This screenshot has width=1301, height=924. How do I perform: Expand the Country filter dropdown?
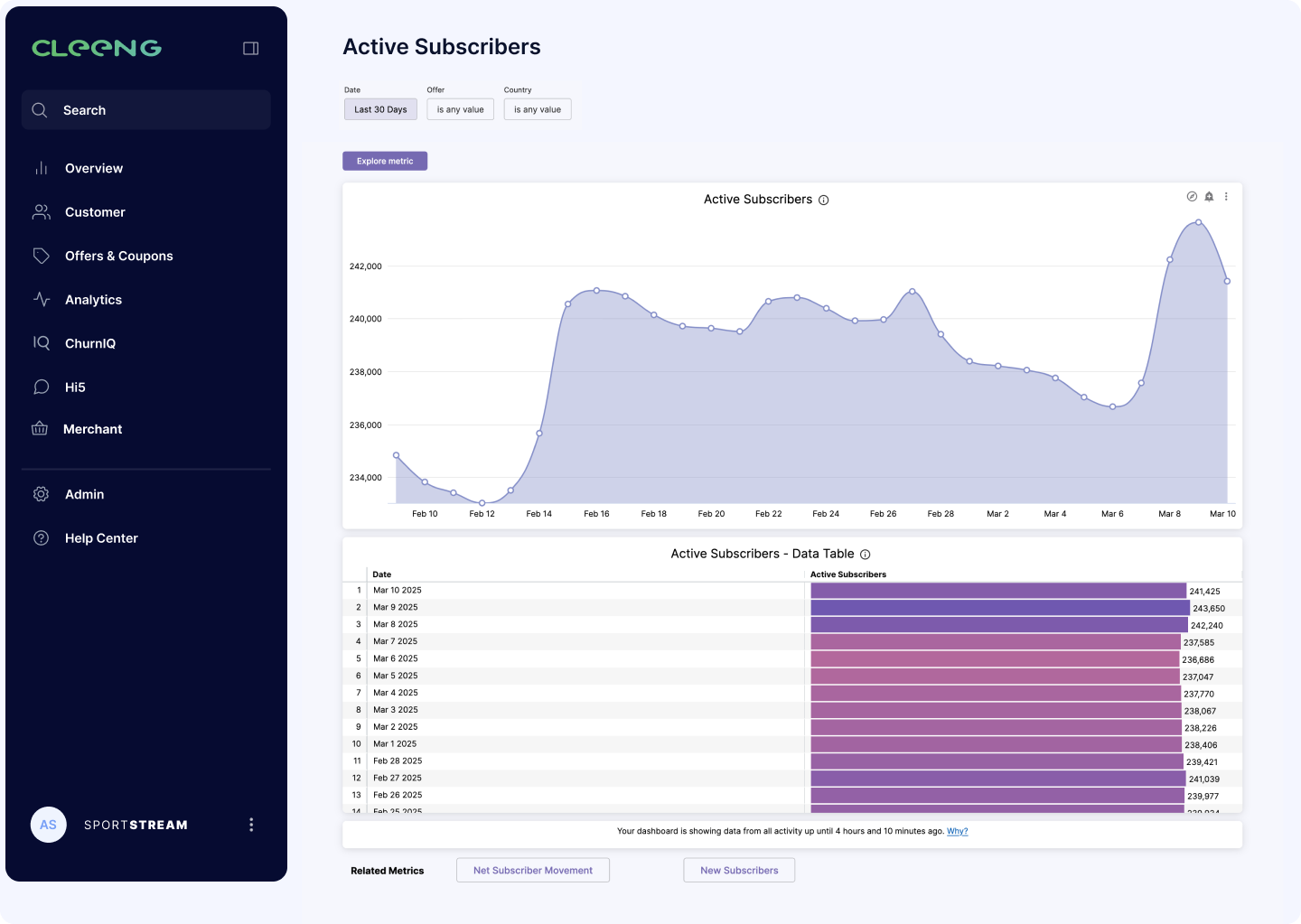pyautogui.click(x=538, y=109)
